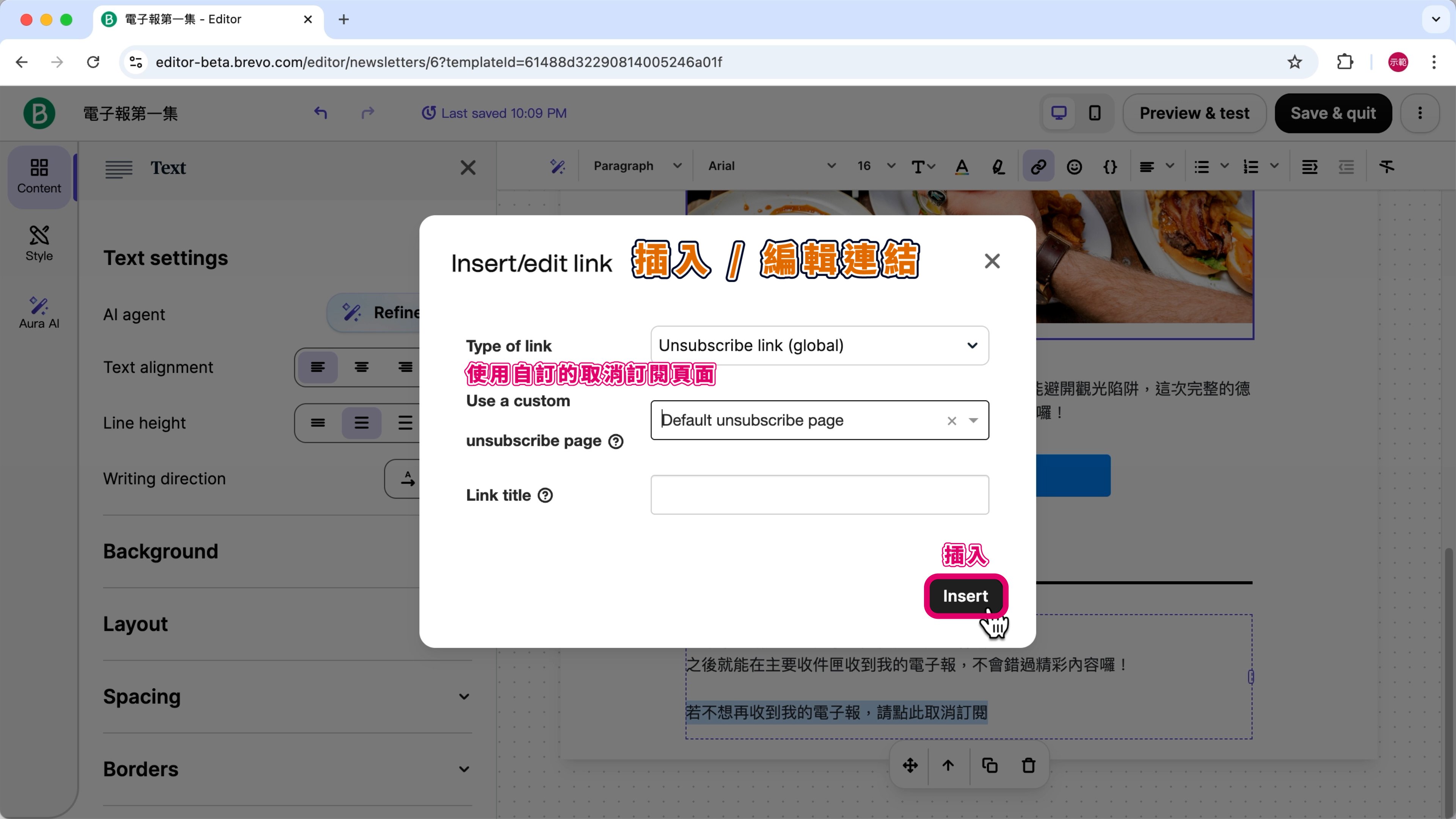1456x819 pixels.
Task: Click Preview & test button
Action: pyautogui.click(x=1194, y=113)
